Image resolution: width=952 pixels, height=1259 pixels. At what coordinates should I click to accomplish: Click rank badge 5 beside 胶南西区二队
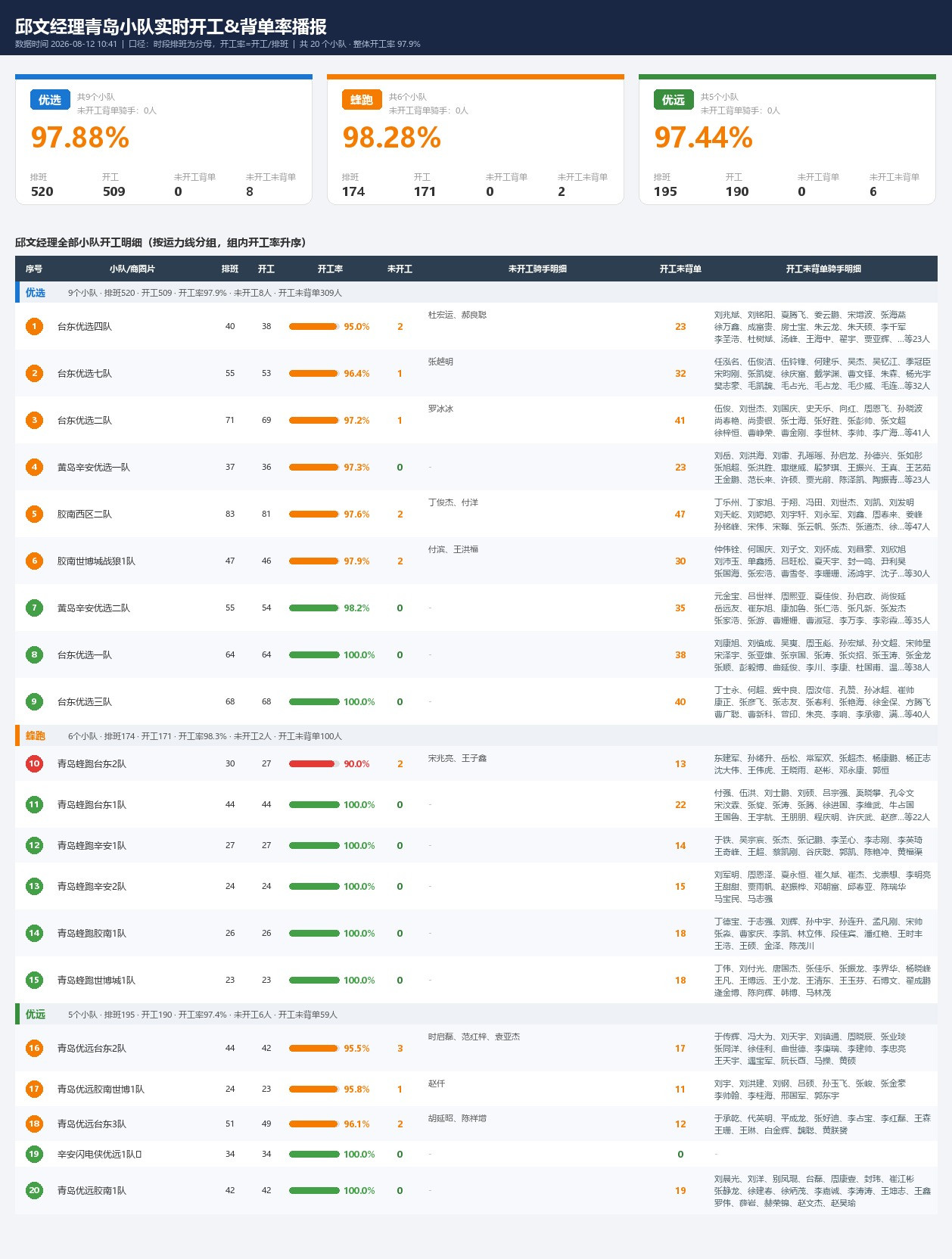(x=34, y=514)
